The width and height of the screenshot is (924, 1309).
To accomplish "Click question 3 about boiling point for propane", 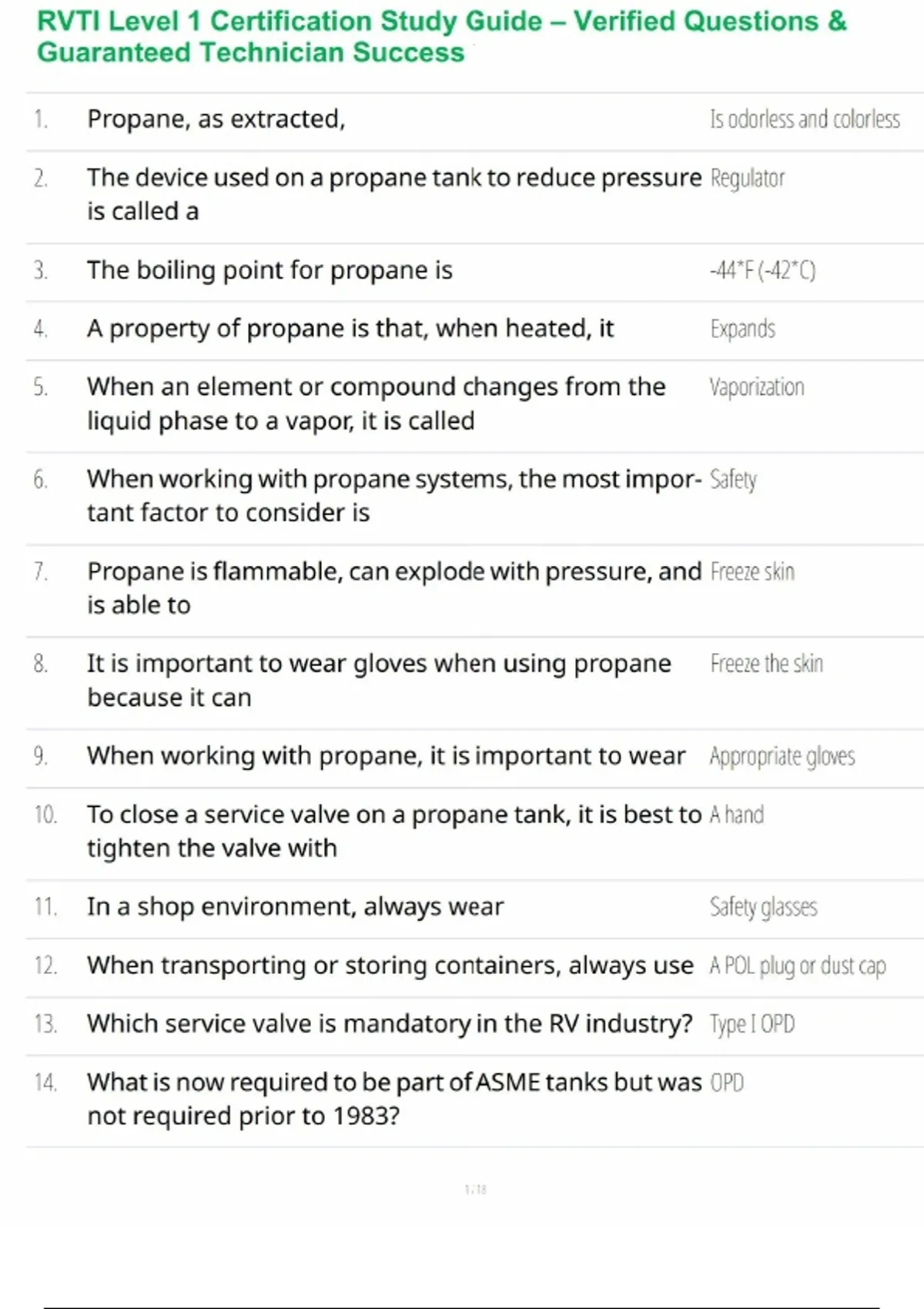I will point(269,270).
